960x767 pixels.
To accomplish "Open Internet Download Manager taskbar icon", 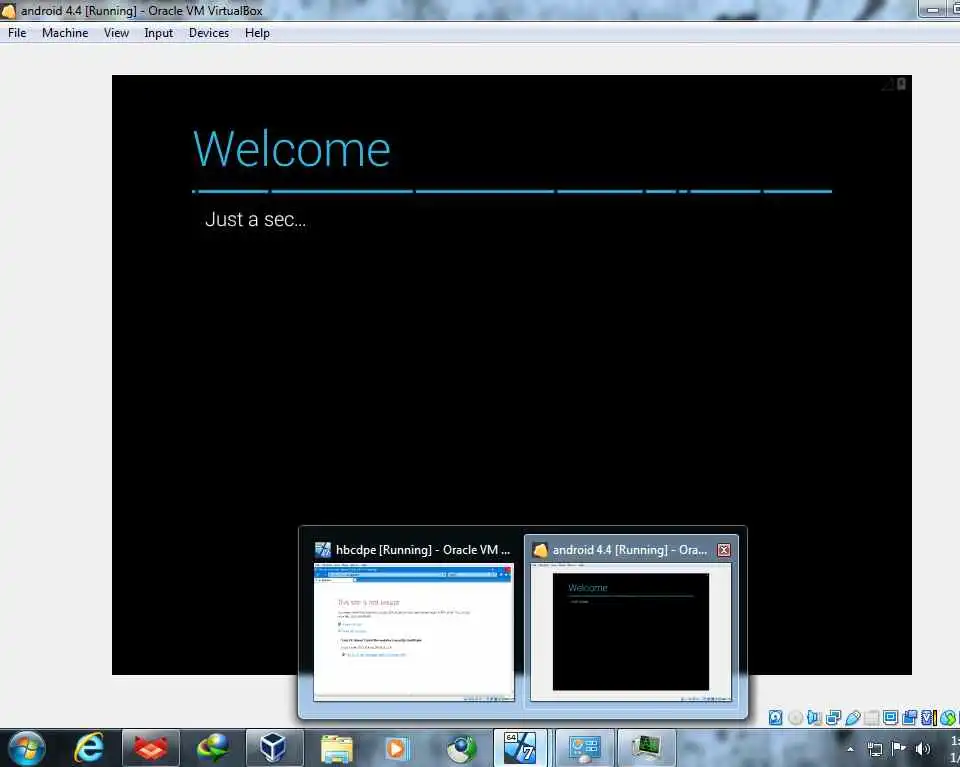I will point(212,748).
